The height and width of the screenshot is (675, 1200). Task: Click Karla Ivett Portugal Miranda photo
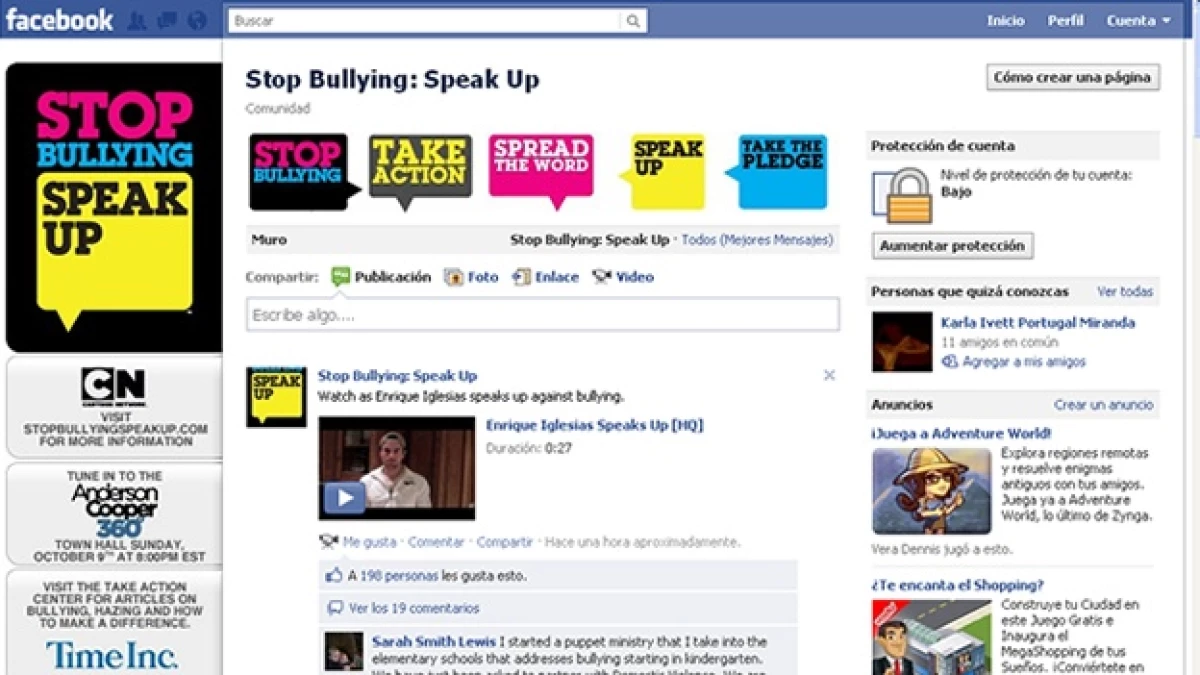click(x=902, y=342)
